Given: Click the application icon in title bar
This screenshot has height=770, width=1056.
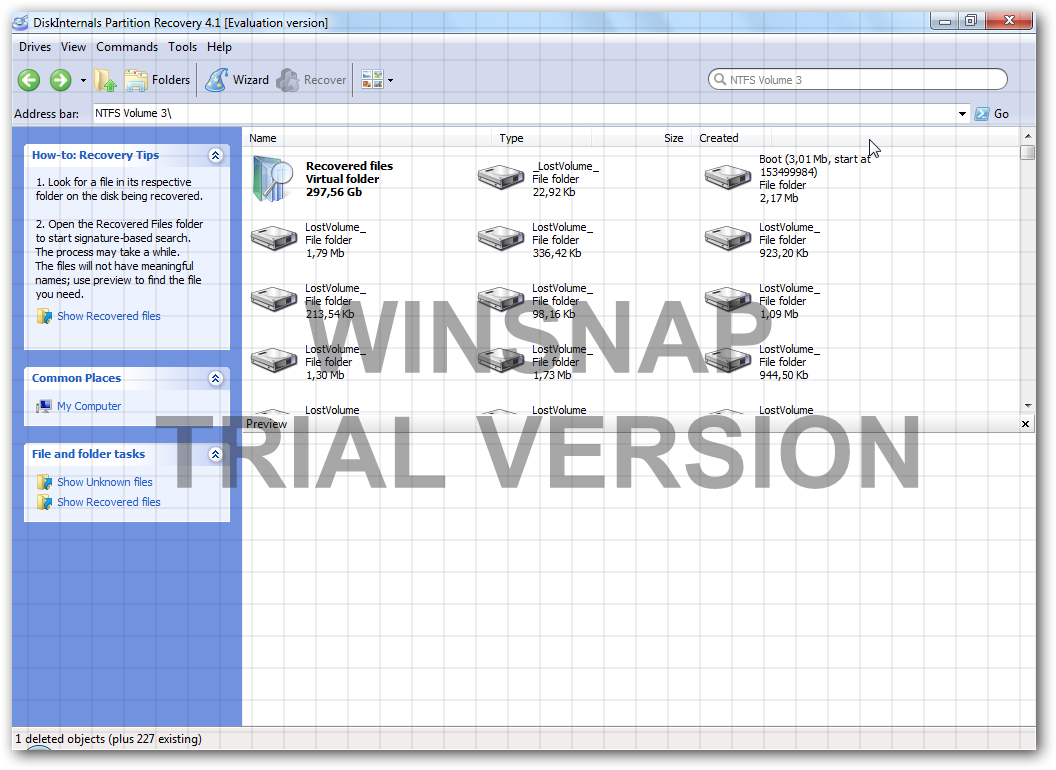Looking at the screenshot, I should click(x=22, y=22).
